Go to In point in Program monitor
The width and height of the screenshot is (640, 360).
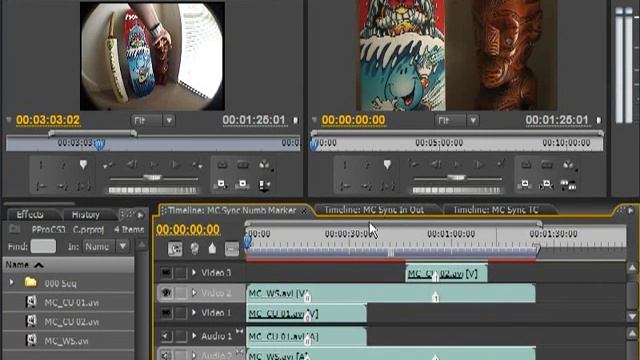(x=345, y=187)
